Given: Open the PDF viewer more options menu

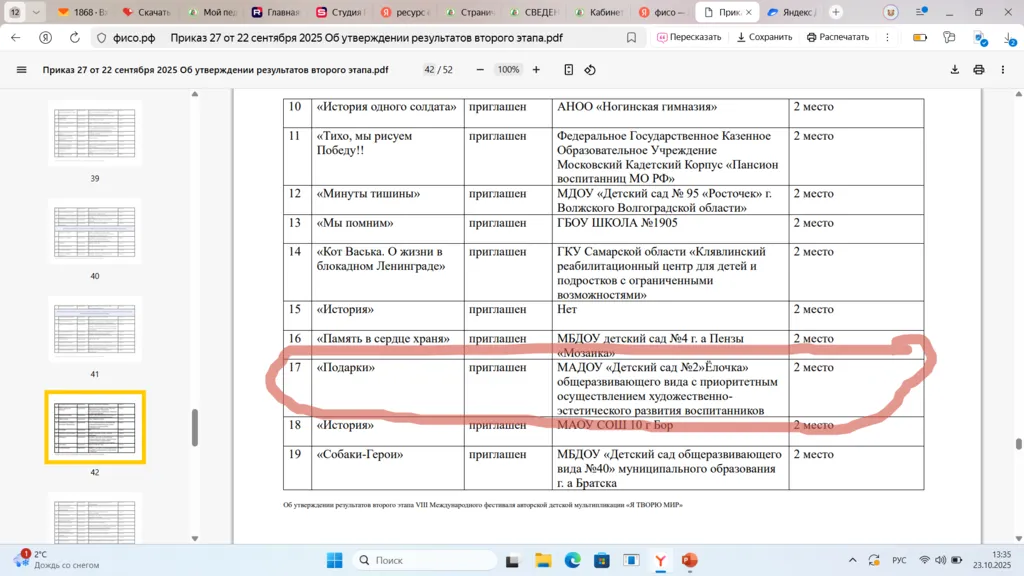Looking at the screenshot, I should point(1004,70).
